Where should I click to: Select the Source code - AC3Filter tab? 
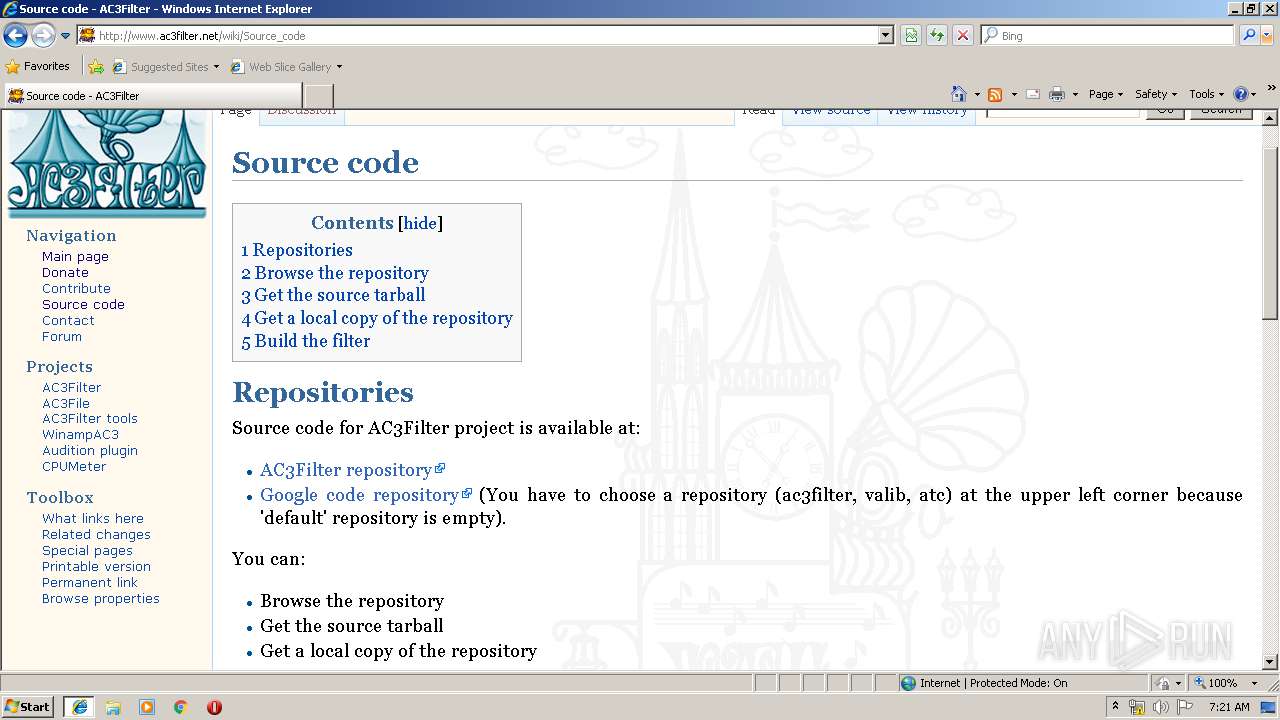[x=152, y=96]
